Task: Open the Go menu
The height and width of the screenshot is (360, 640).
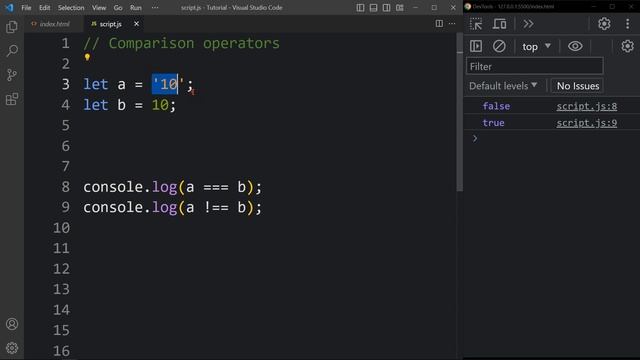Action: [118, 8]
